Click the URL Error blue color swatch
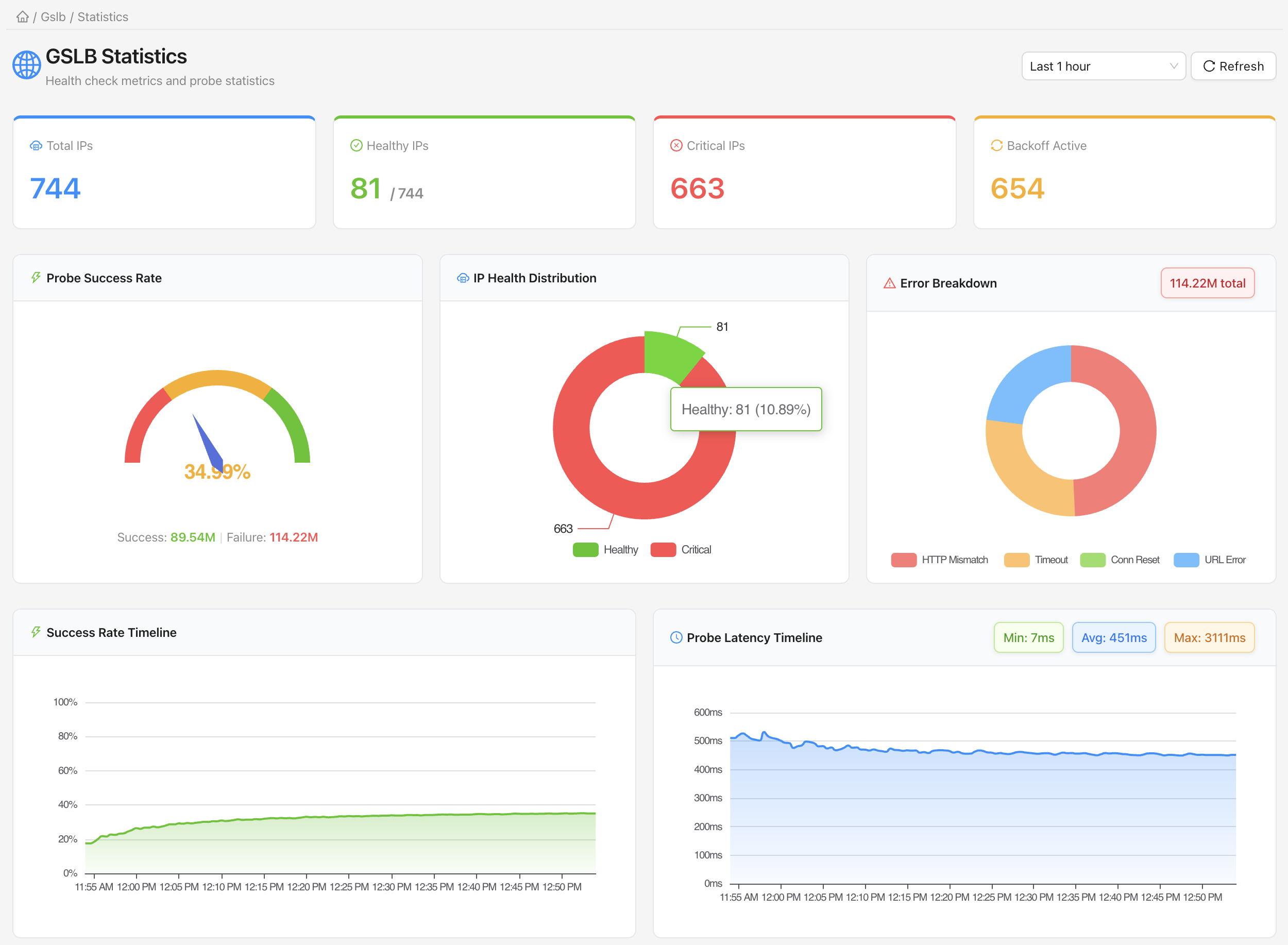This screenshot has height=945, width=1288. coord(1186,560)
